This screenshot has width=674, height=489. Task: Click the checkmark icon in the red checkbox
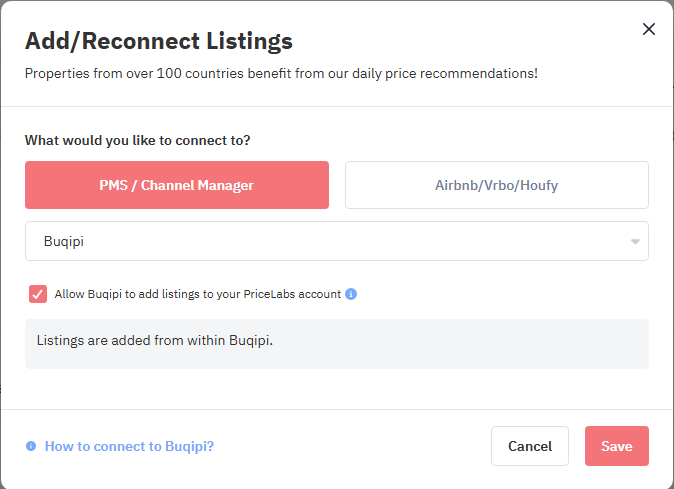[38, 294]
